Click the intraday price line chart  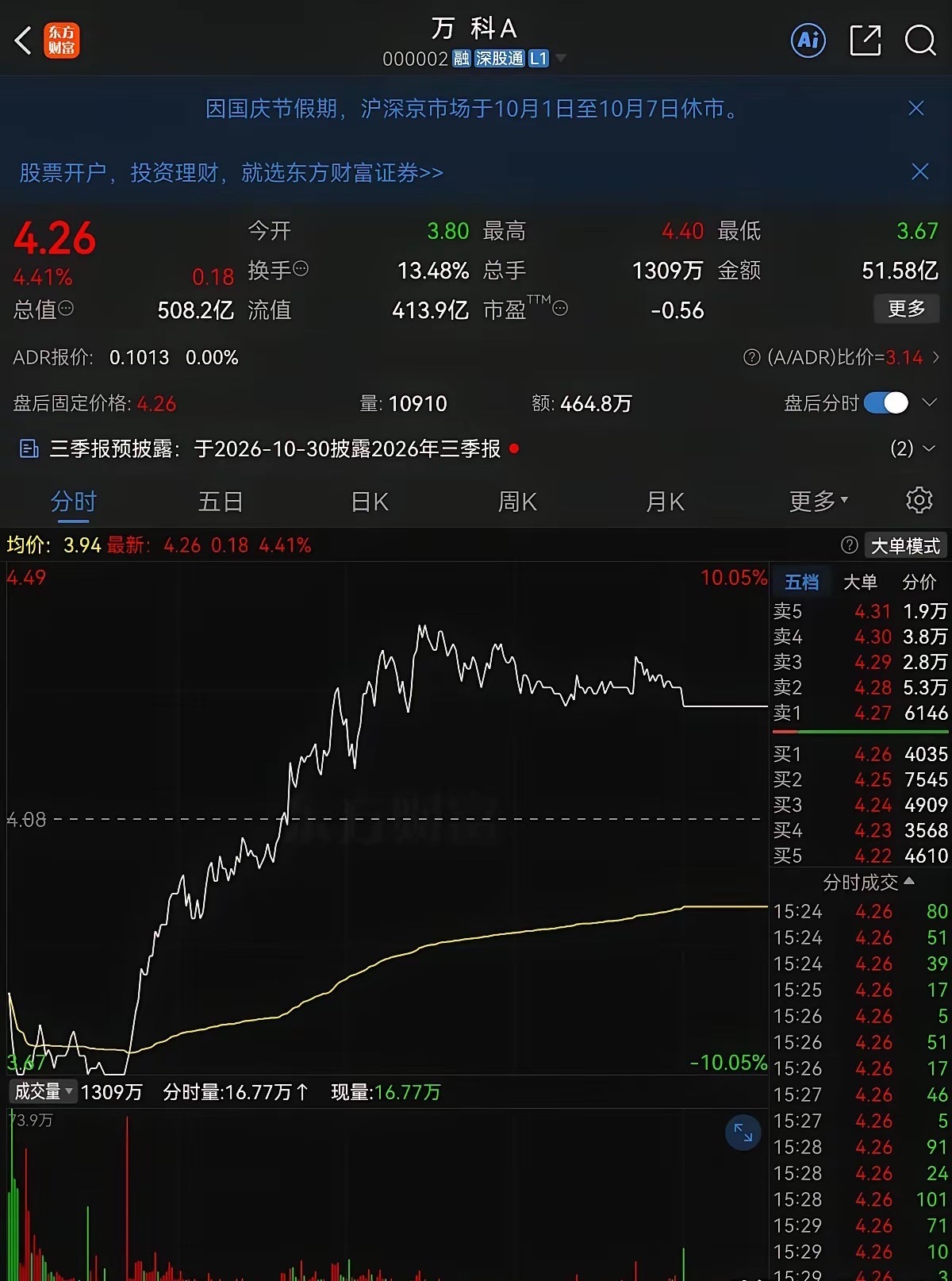coord(387,818)
